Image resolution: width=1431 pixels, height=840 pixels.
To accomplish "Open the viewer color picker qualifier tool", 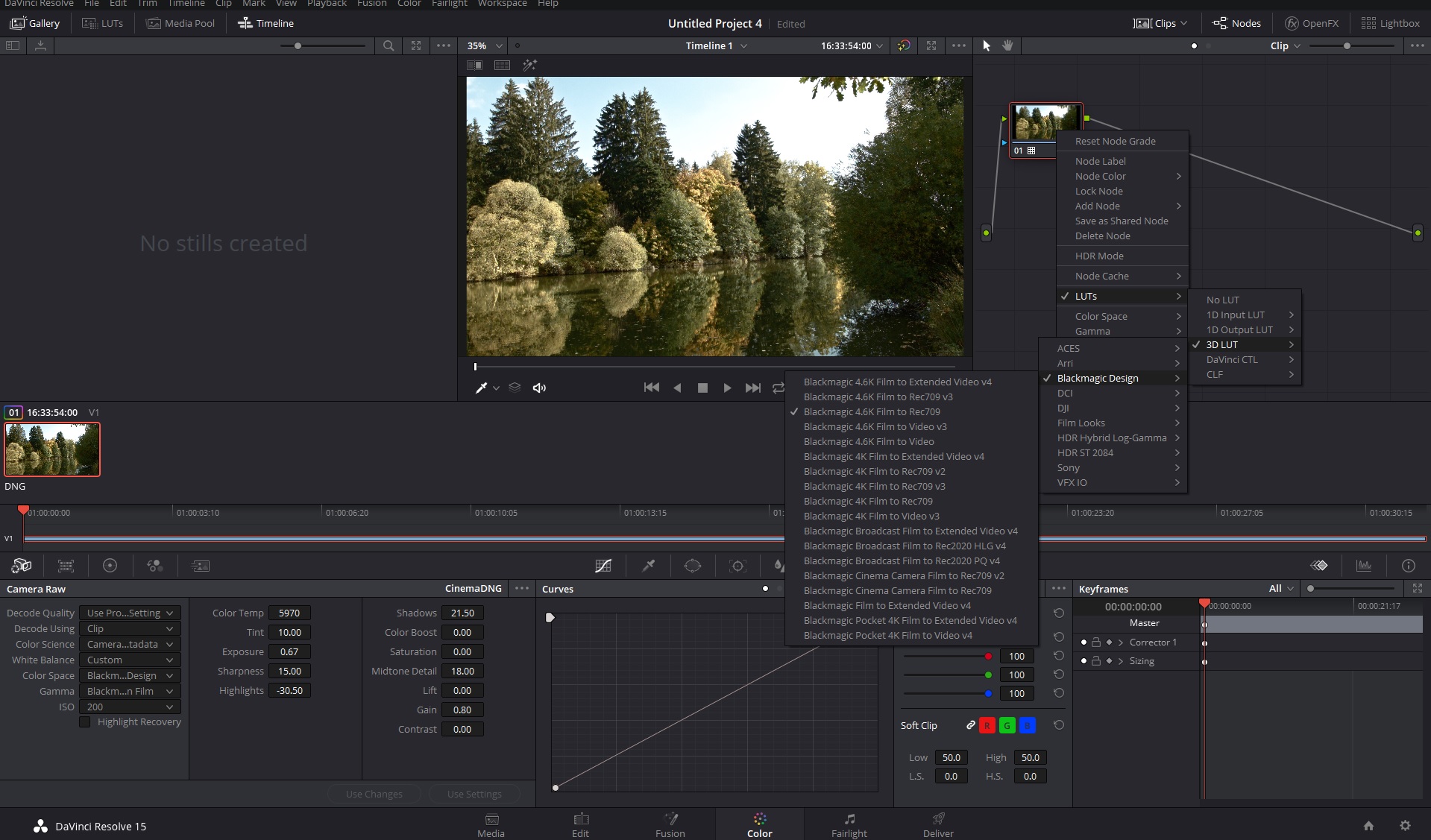I will click(482, 388).
